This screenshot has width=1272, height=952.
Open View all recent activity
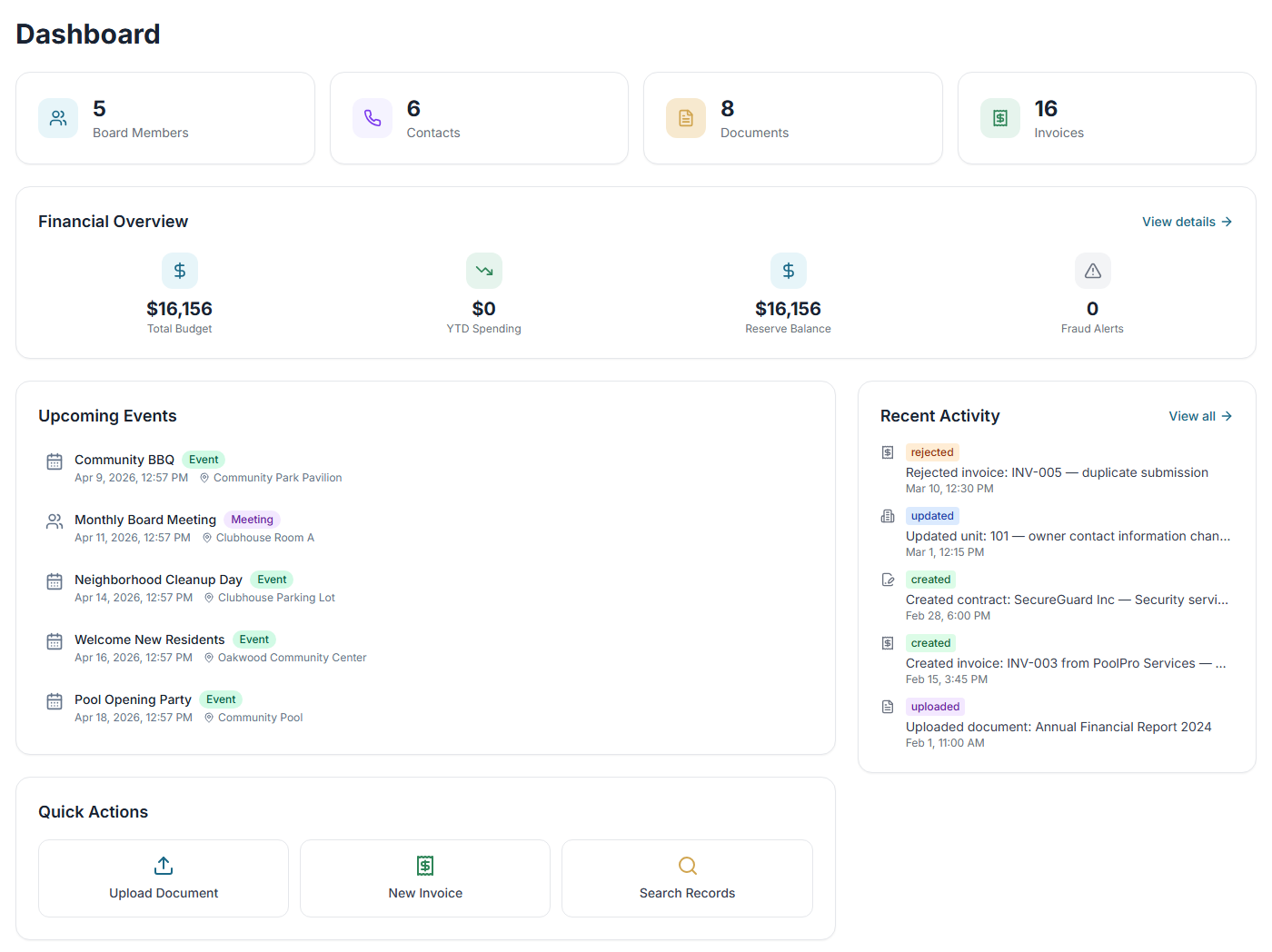1199,415
